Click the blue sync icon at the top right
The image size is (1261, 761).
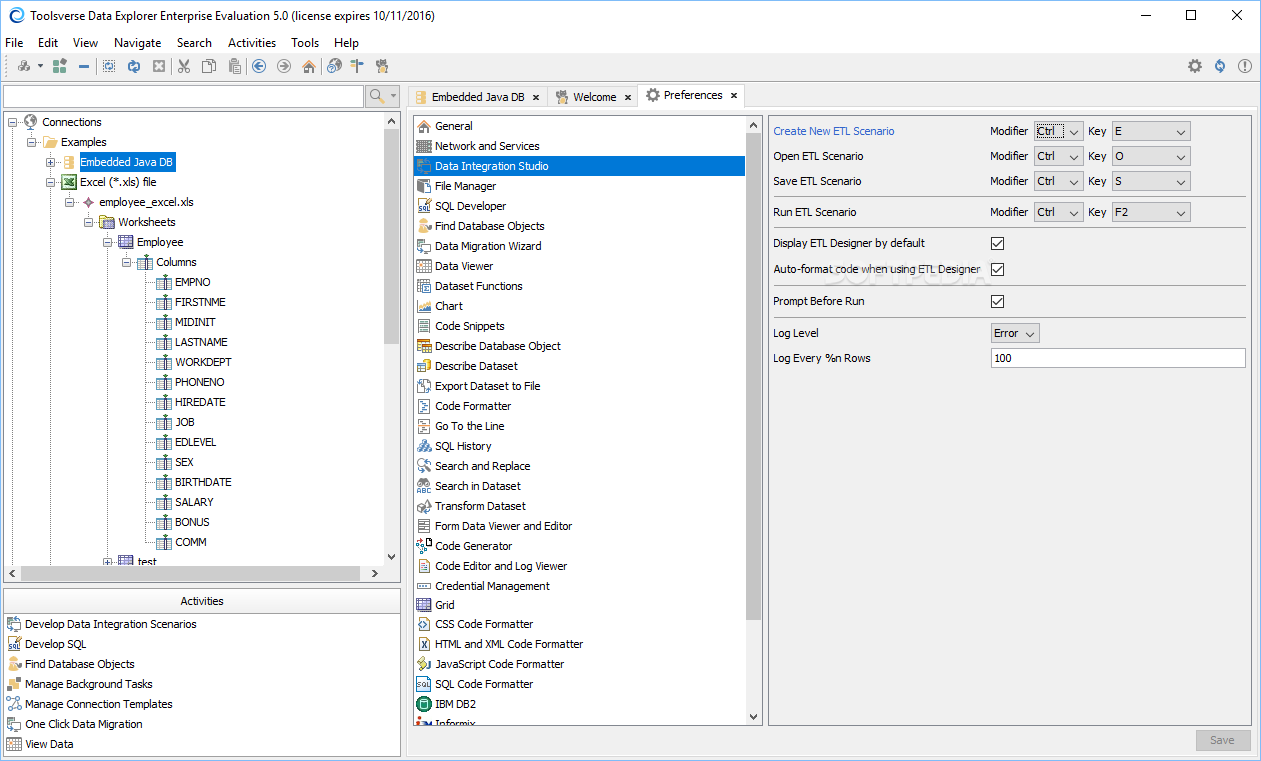pyautogui.click(x=1220, y=66)
